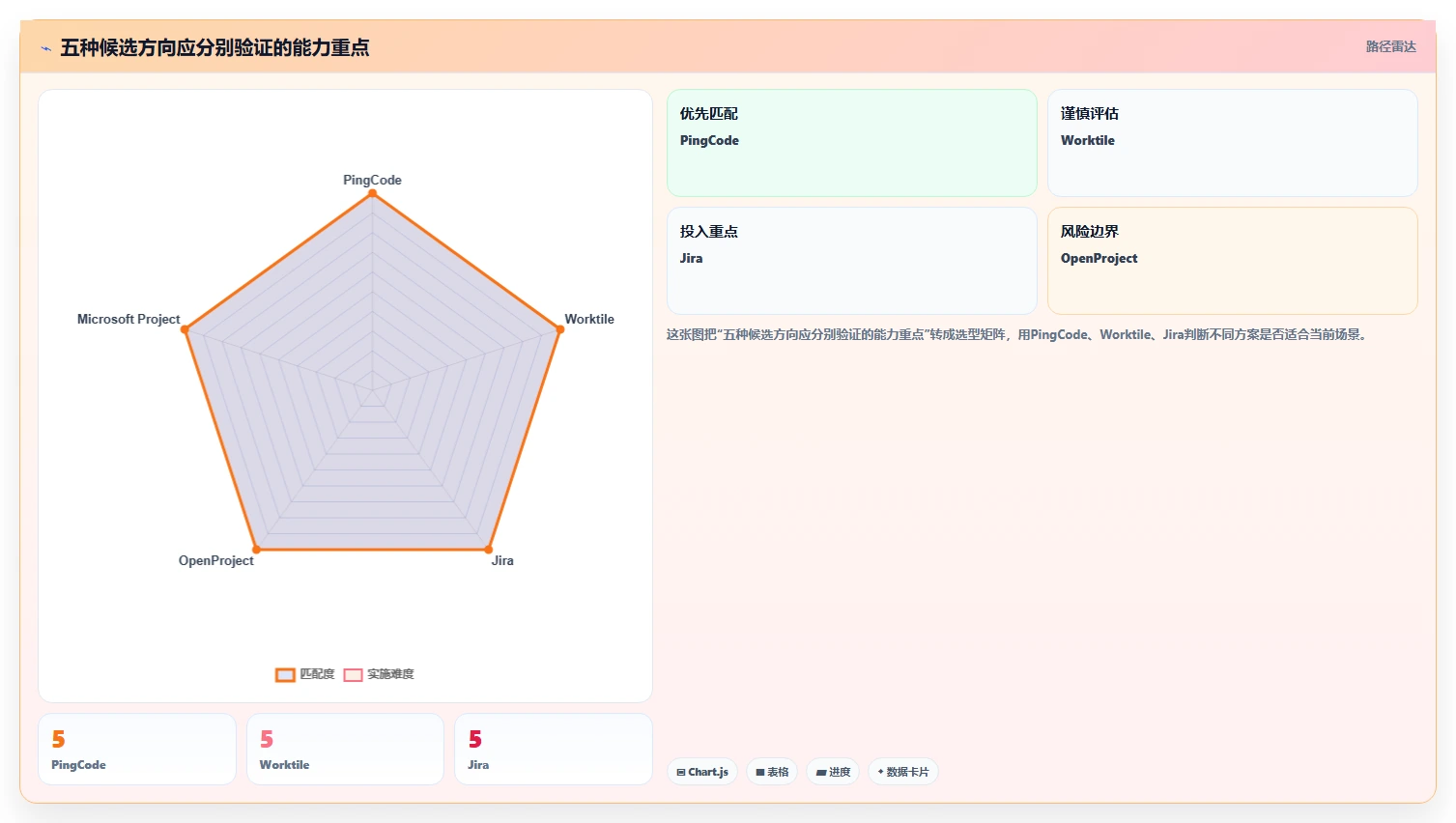Screen dimensions: 1456x823
Task: Select the Jira score 5 stat card
Action: pyautogui.click(x=554, y=749)
